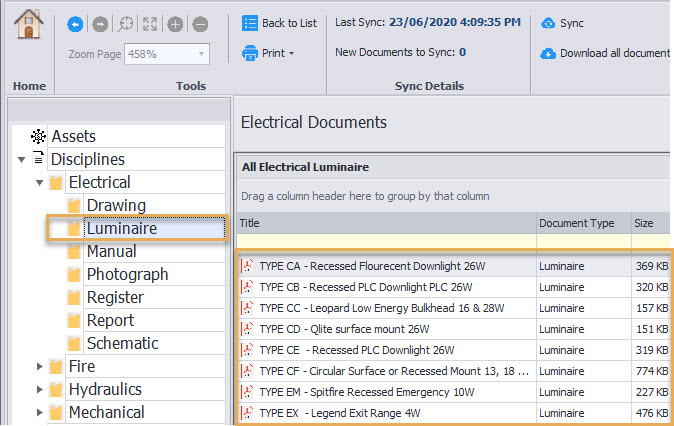Viewport: 674px width, 426px height.
Task: Click the Disciplines document icon
Action: tap(38, 159)
